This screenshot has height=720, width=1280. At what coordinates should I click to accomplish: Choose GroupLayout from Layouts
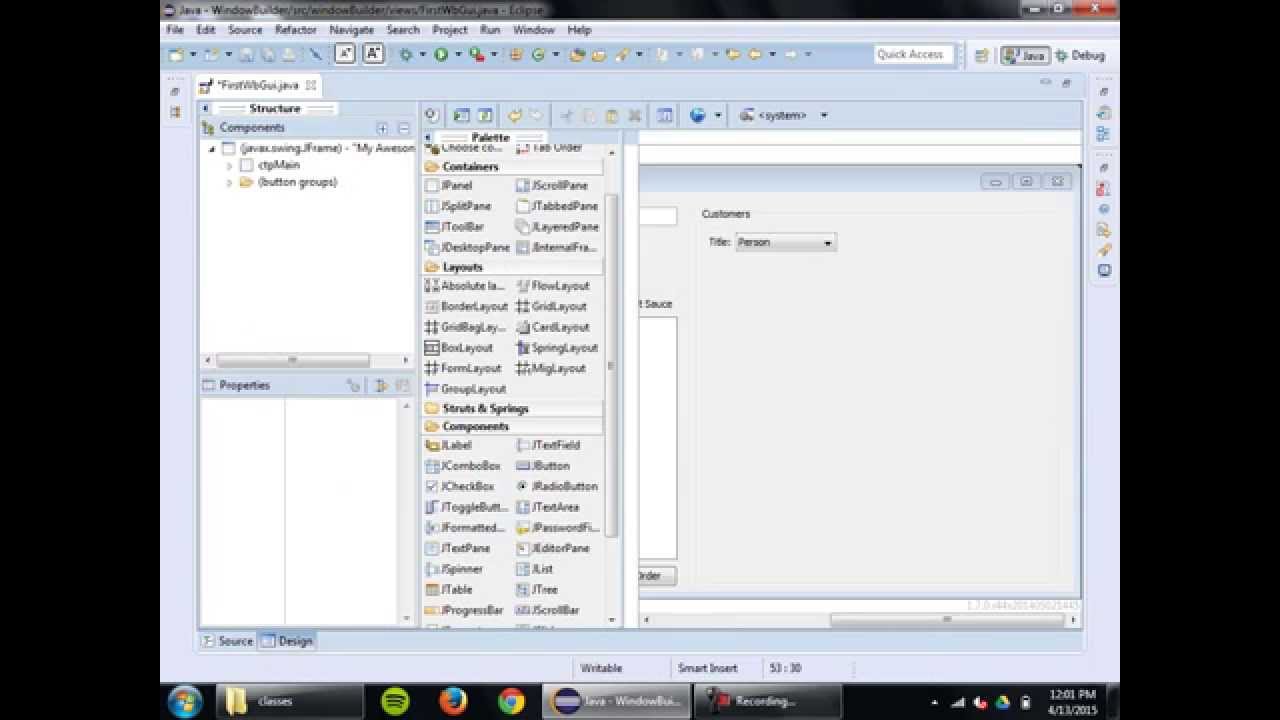pos(465,389)
